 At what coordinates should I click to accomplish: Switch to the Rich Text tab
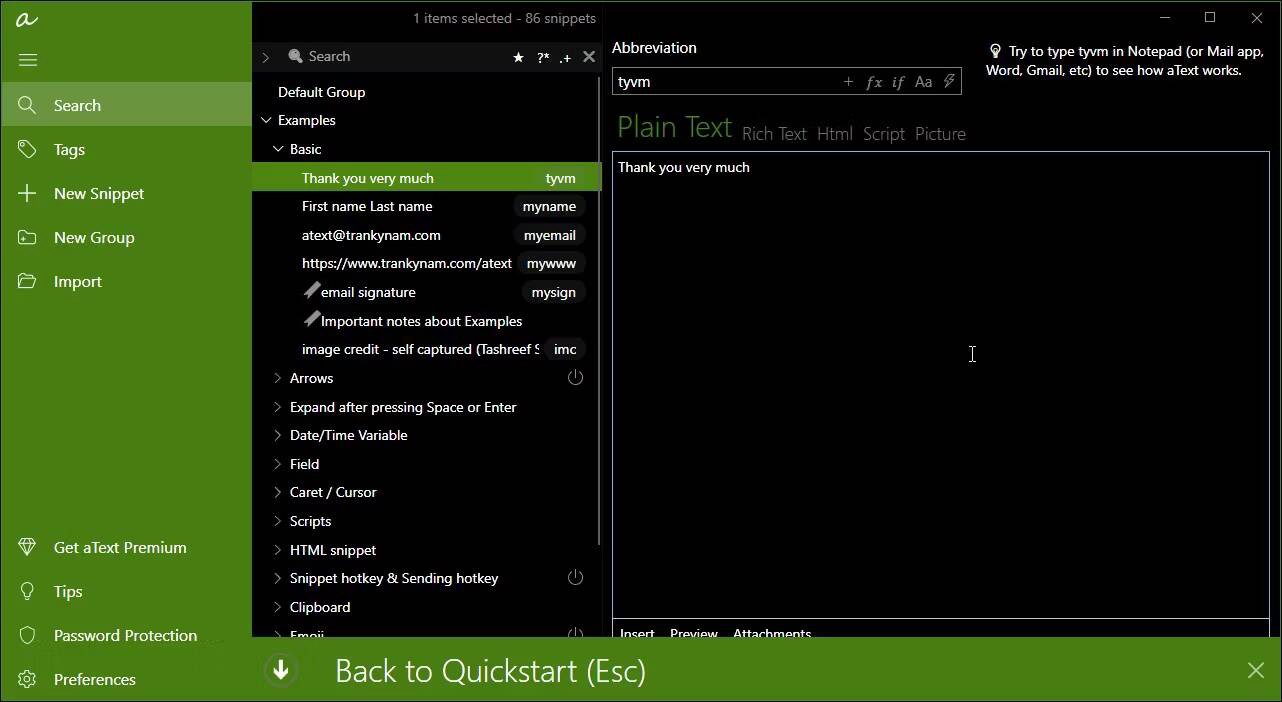[774, 134]
